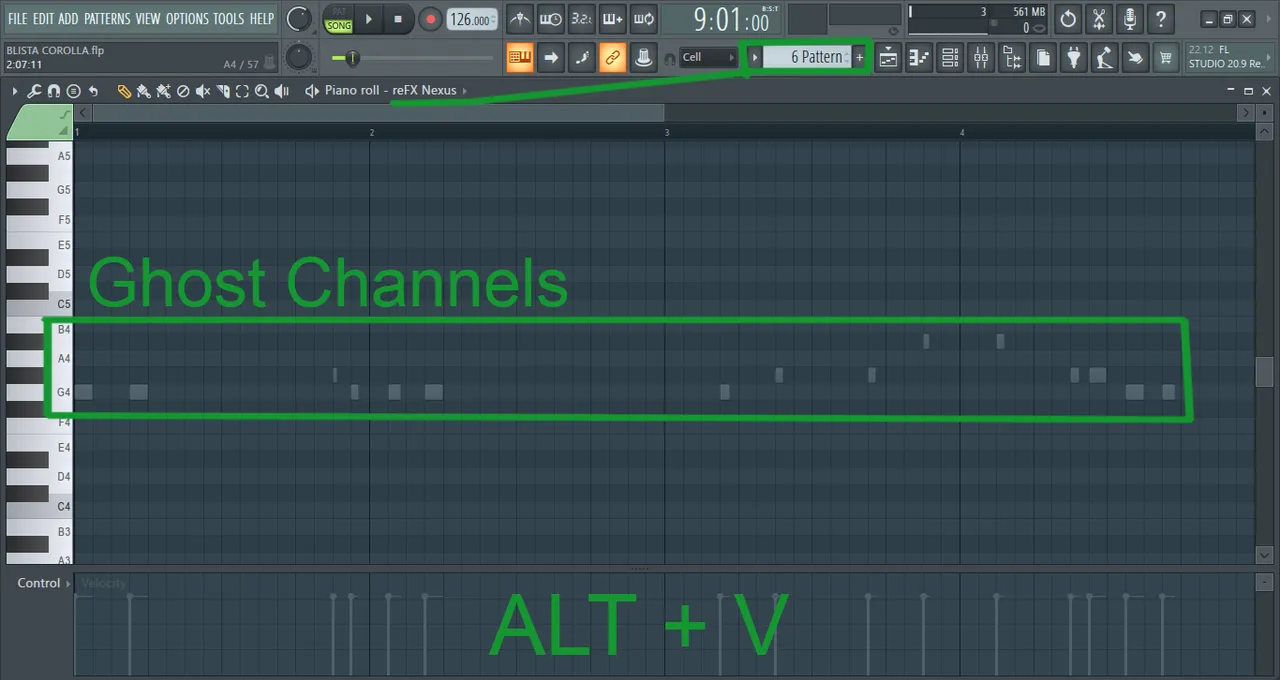This screenshot has height=680, width=1280.
Task: Select the Playback scrub tool
Action: pyautogui.click(x=282, y=91)
